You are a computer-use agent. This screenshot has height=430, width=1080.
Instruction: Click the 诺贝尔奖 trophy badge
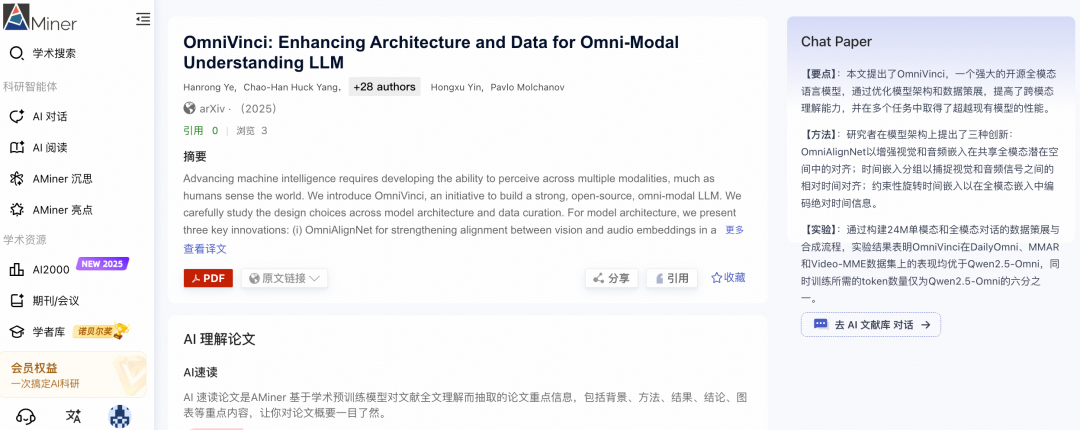[101, 331]
